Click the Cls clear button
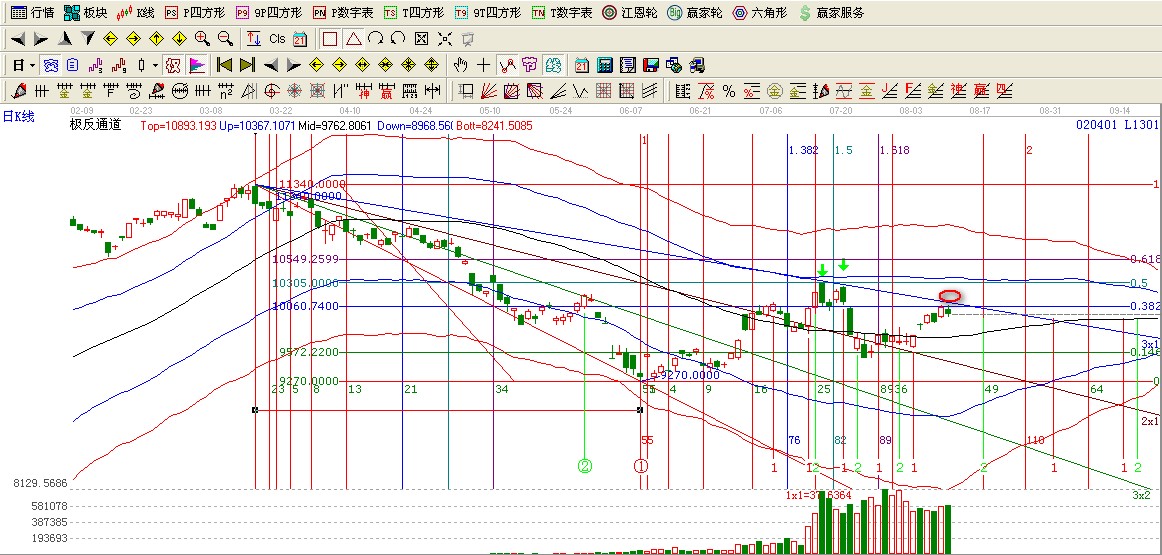 (277, 39)
